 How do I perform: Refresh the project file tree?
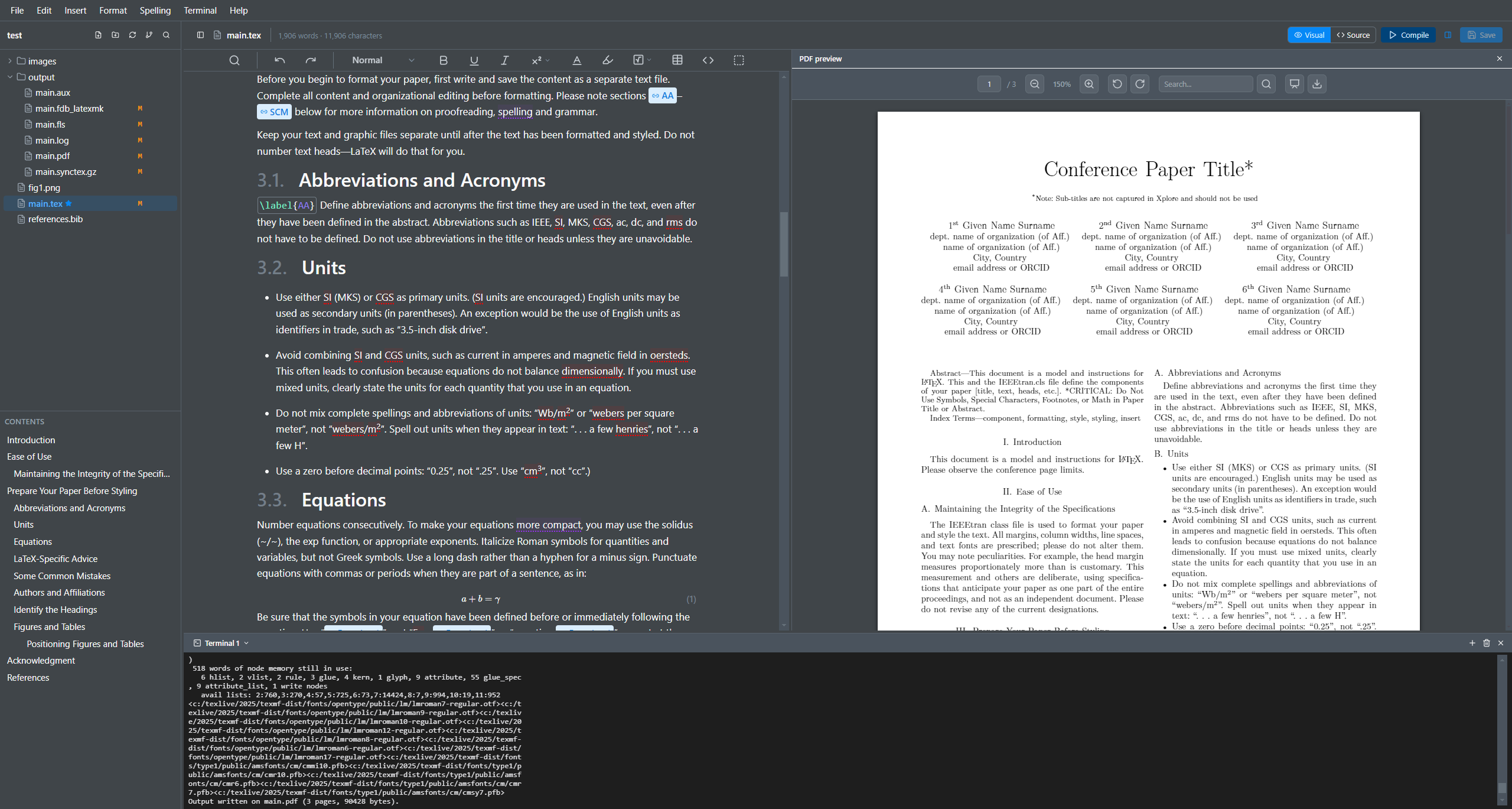click(x=132, y=35)
